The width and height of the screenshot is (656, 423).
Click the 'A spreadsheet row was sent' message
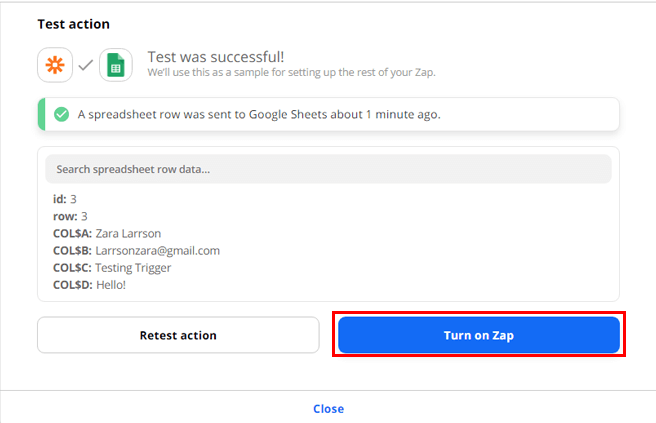point(200,114)
